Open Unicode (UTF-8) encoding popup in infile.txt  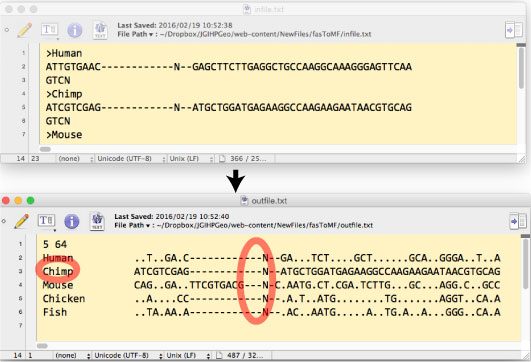[x=132, y=158]
